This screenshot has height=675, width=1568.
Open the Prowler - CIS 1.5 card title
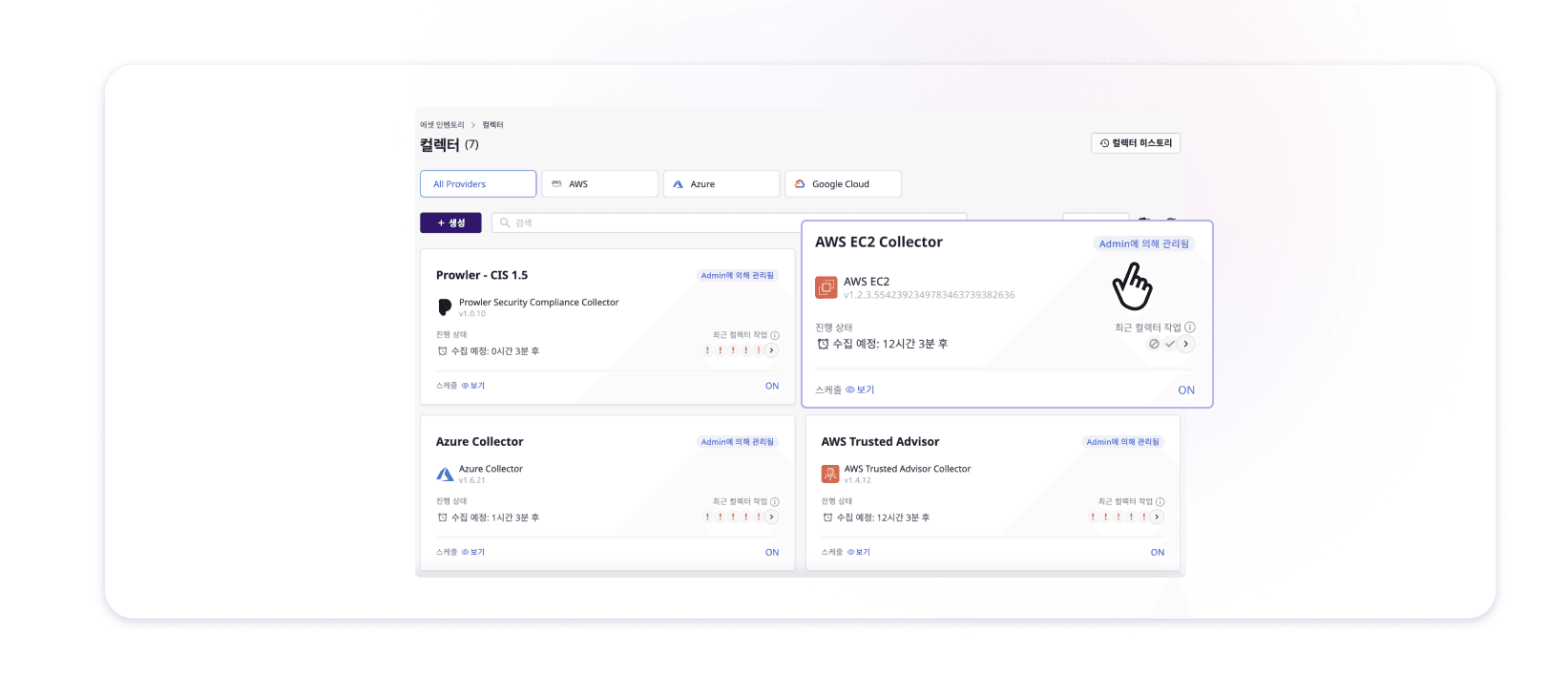coord(482,275)
